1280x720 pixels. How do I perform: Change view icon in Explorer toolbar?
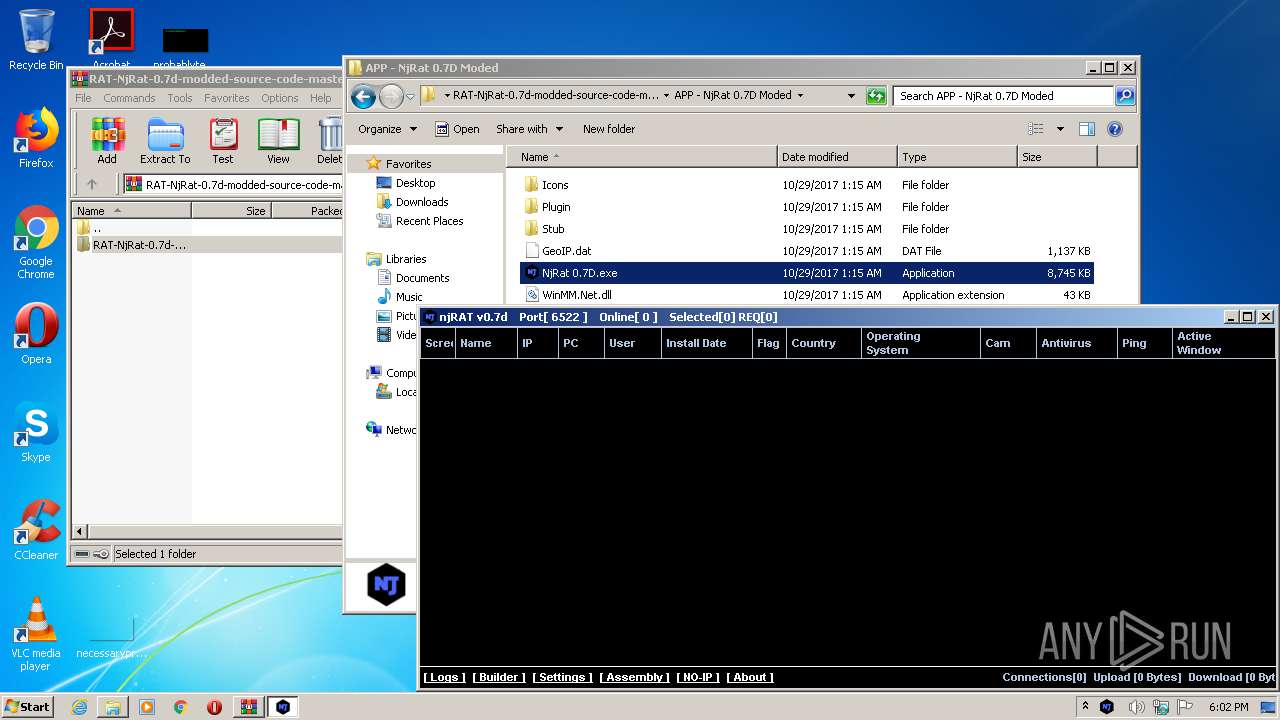click(x=1036, y=129)
